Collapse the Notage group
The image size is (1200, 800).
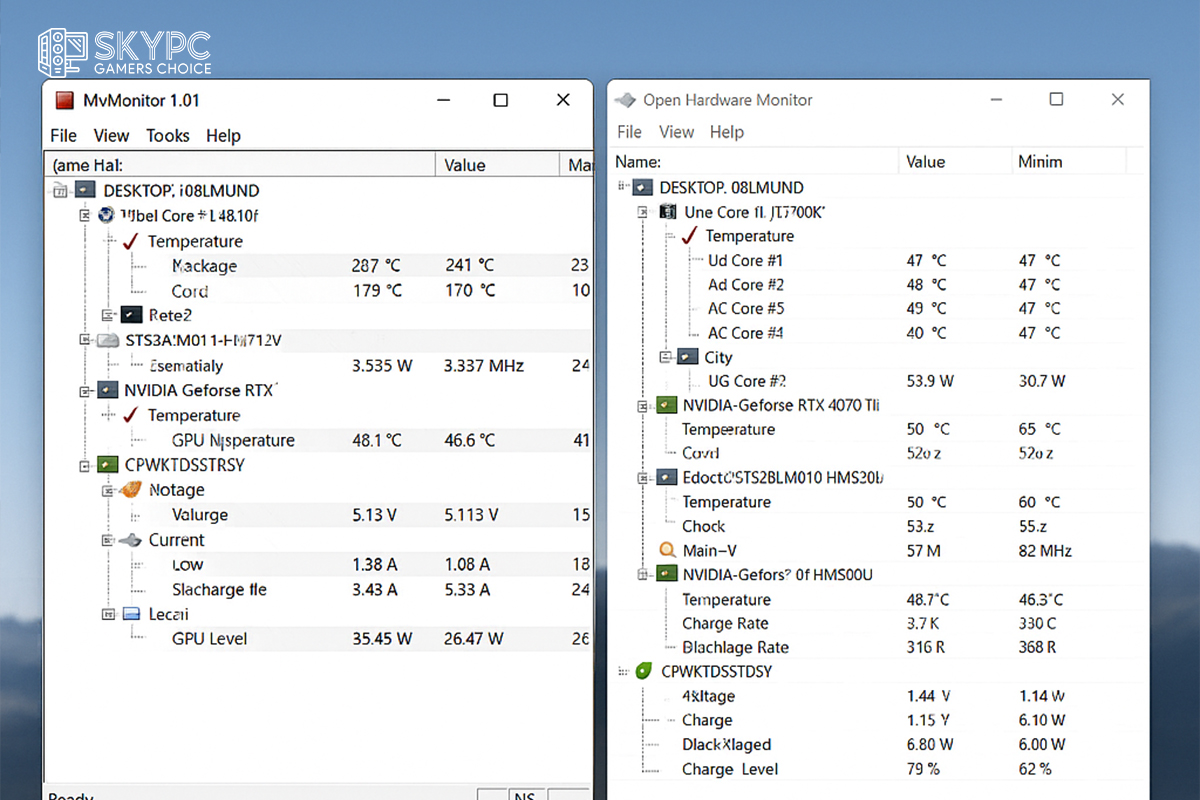[x=108, y=490]
